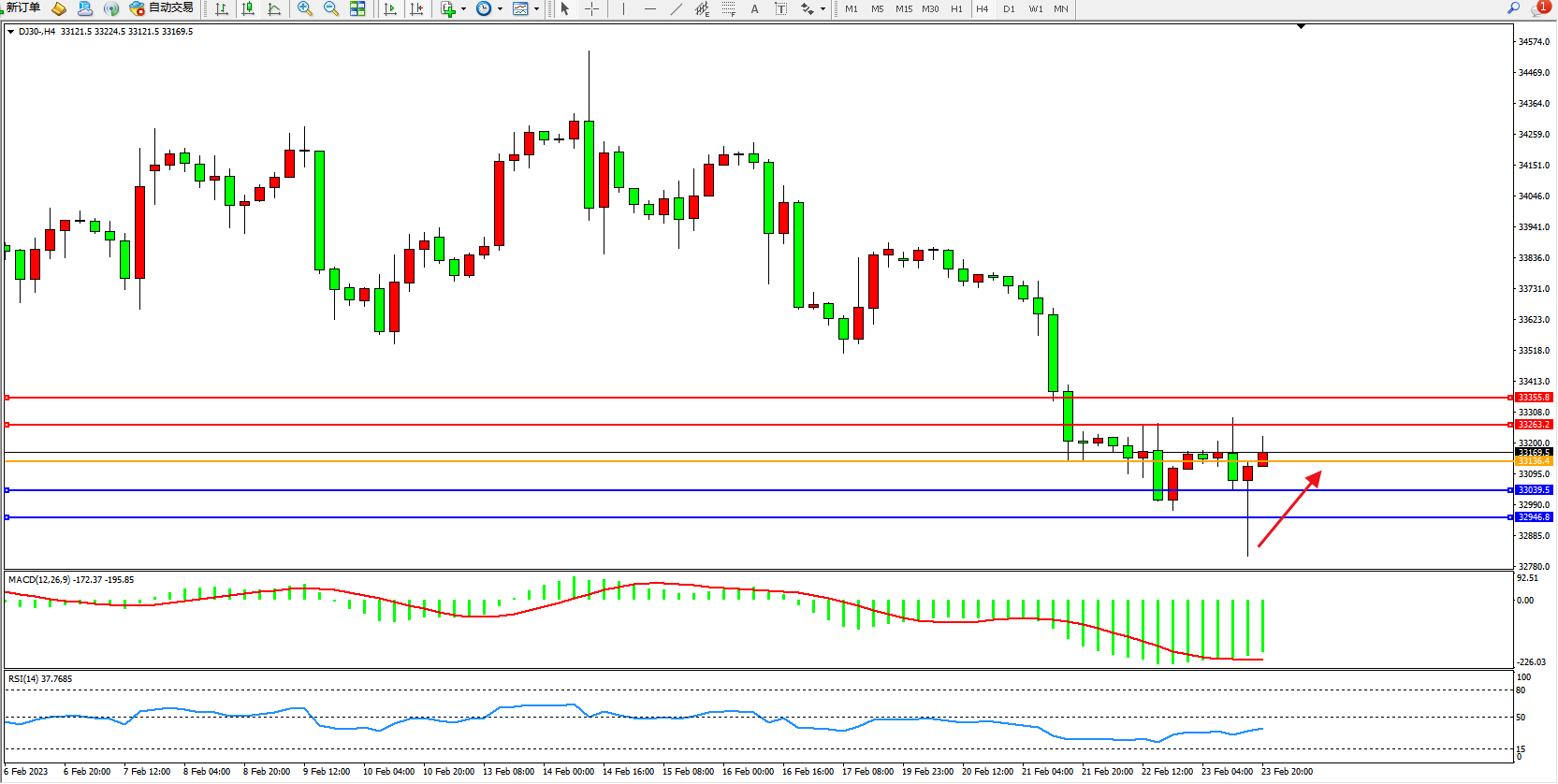Select the trendline drawing tool
This screenshot has width=1558, height=784.
677,9
